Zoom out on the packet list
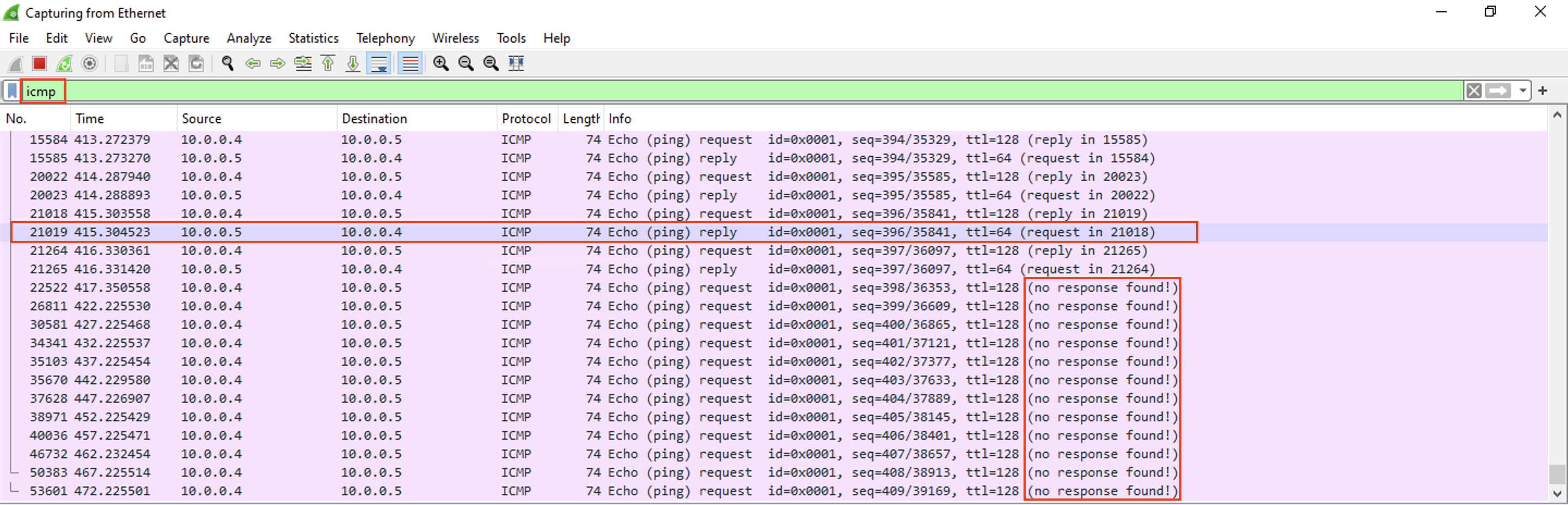 [466, 63]
